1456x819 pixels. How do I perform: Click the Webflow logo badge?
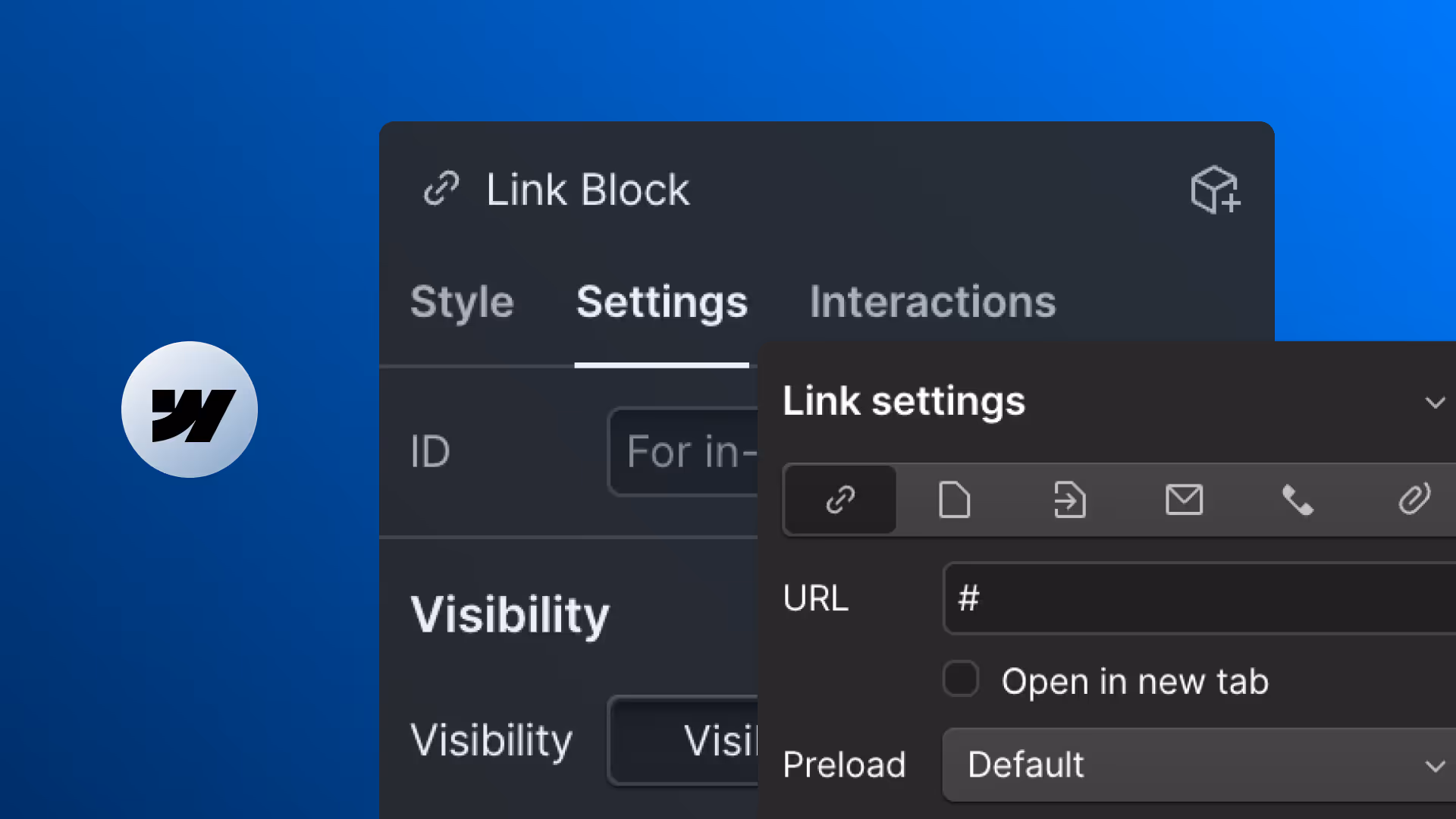(x=190, y=409)
